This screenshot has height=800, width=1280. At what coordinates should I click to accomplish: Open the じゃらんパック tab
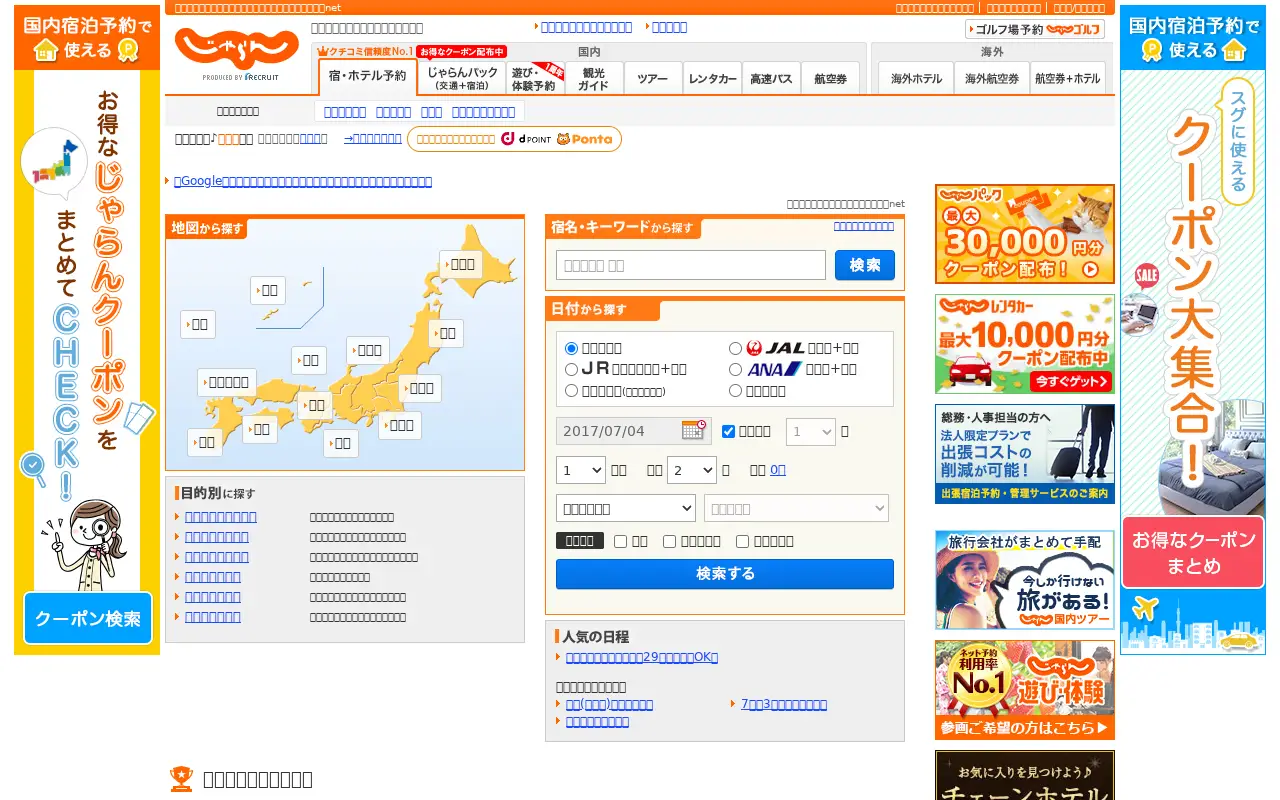[x=462, y=78]
